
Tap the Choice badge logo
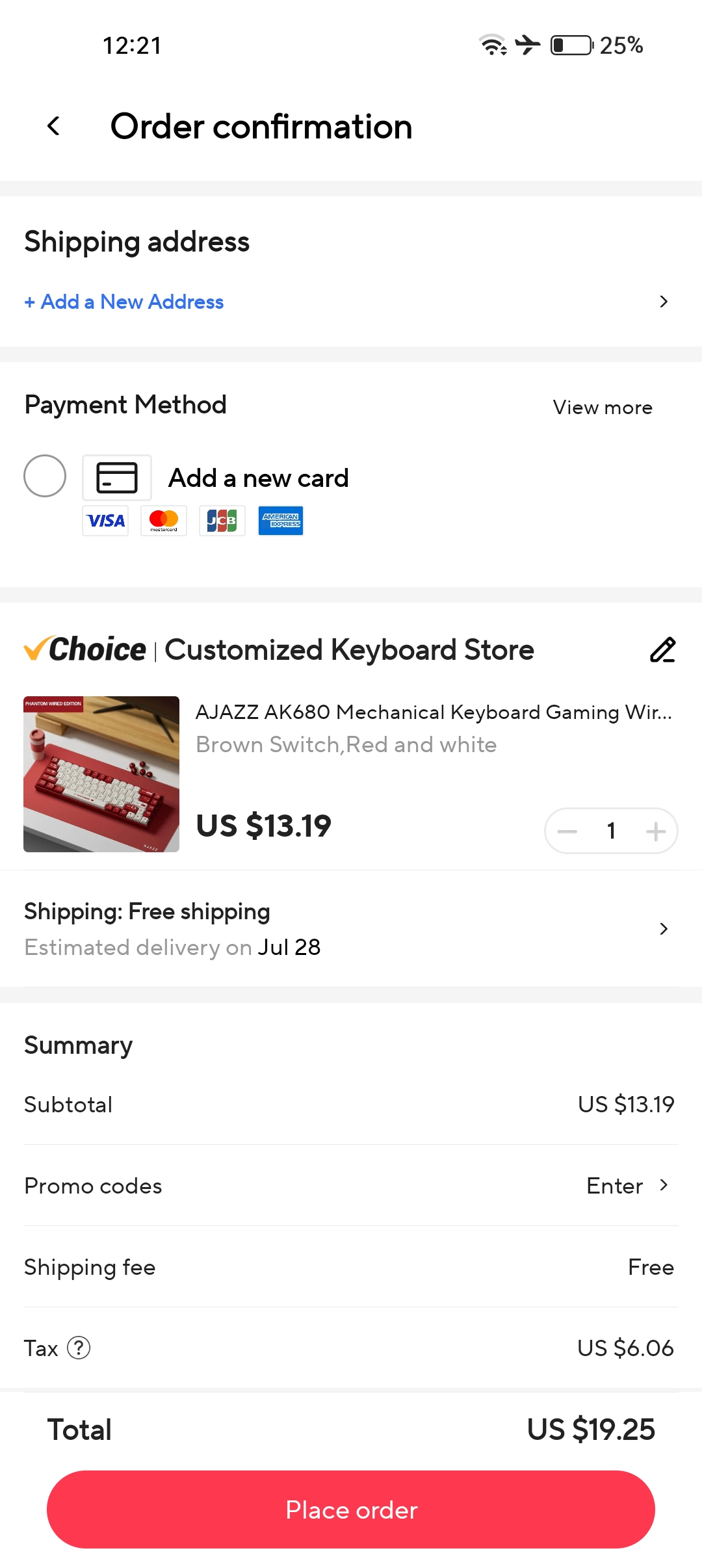click(x=85, y=649)
